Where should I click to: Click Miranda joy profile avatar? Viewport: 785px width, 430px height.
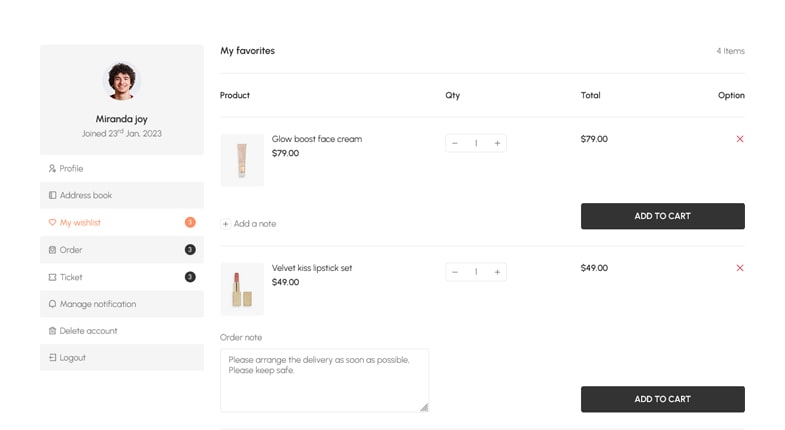click(x=122, y=82)
